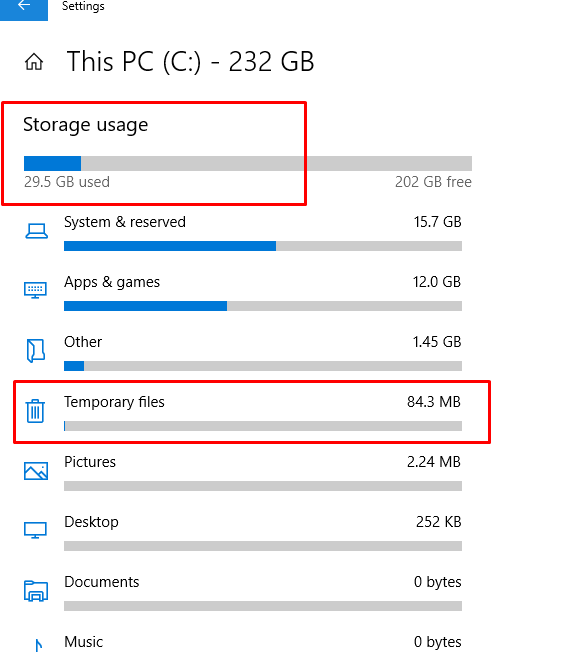This screenshot has width=585, height=652.
Task: Go to Settings home icon
Action: click(x=34, y=62)
